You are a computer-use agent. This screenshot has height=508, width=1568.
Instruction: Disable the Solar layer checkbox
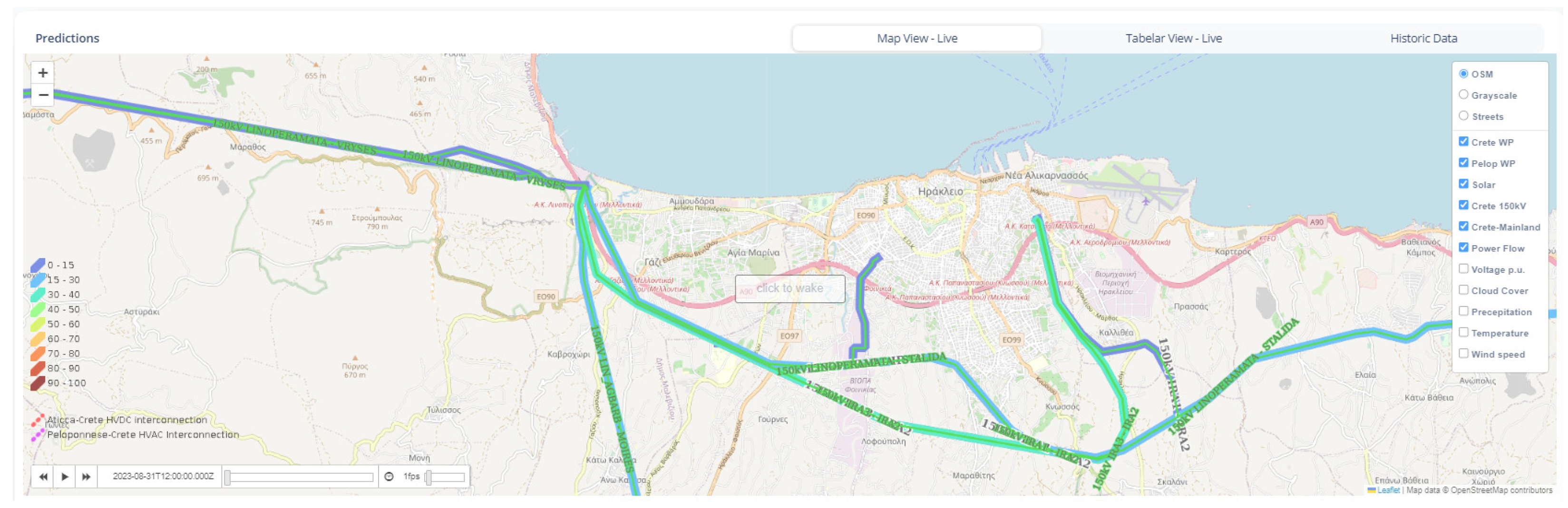click(x=1464, y=184)
